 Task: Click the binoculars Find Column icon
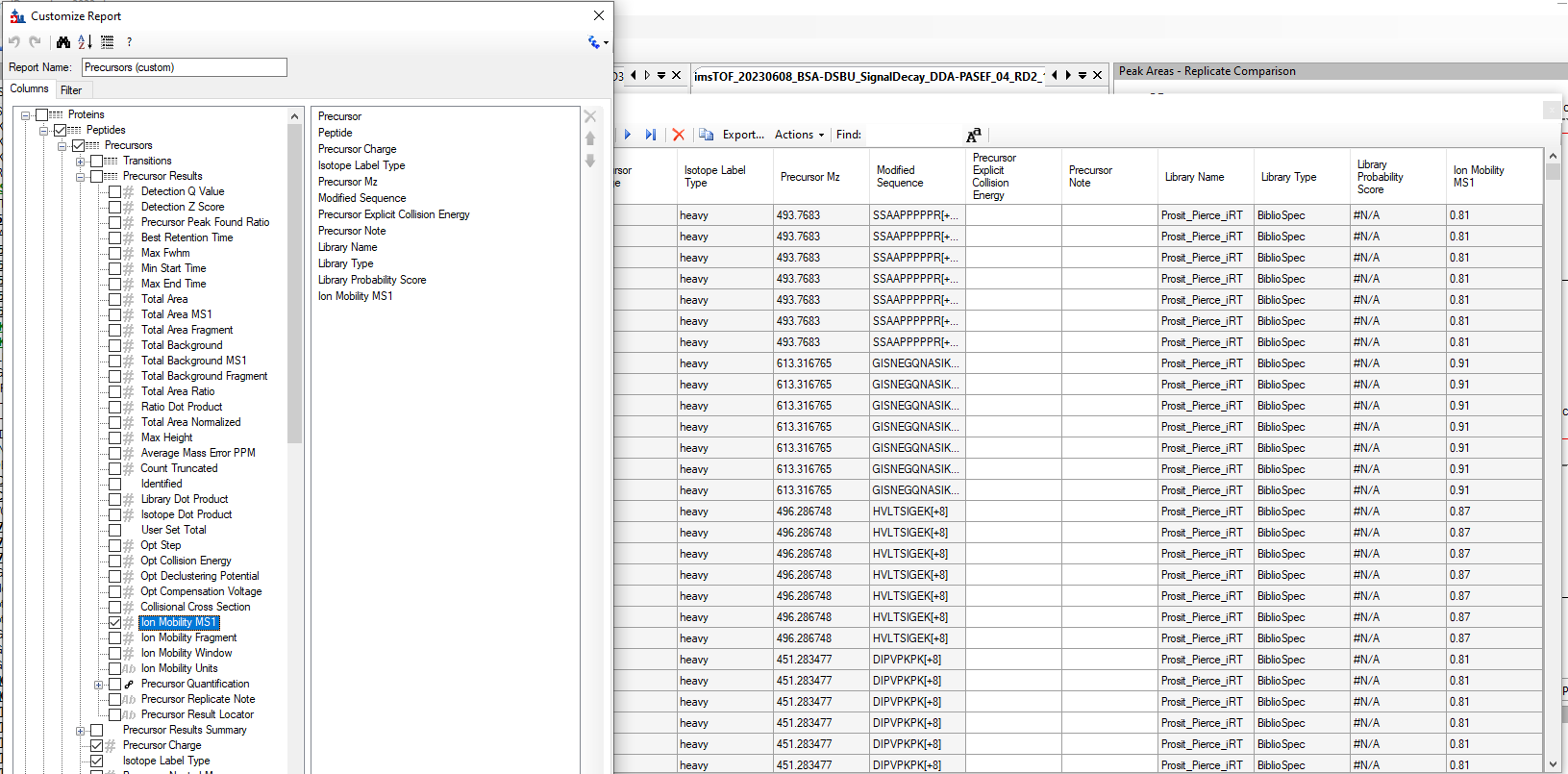point(63,42)
